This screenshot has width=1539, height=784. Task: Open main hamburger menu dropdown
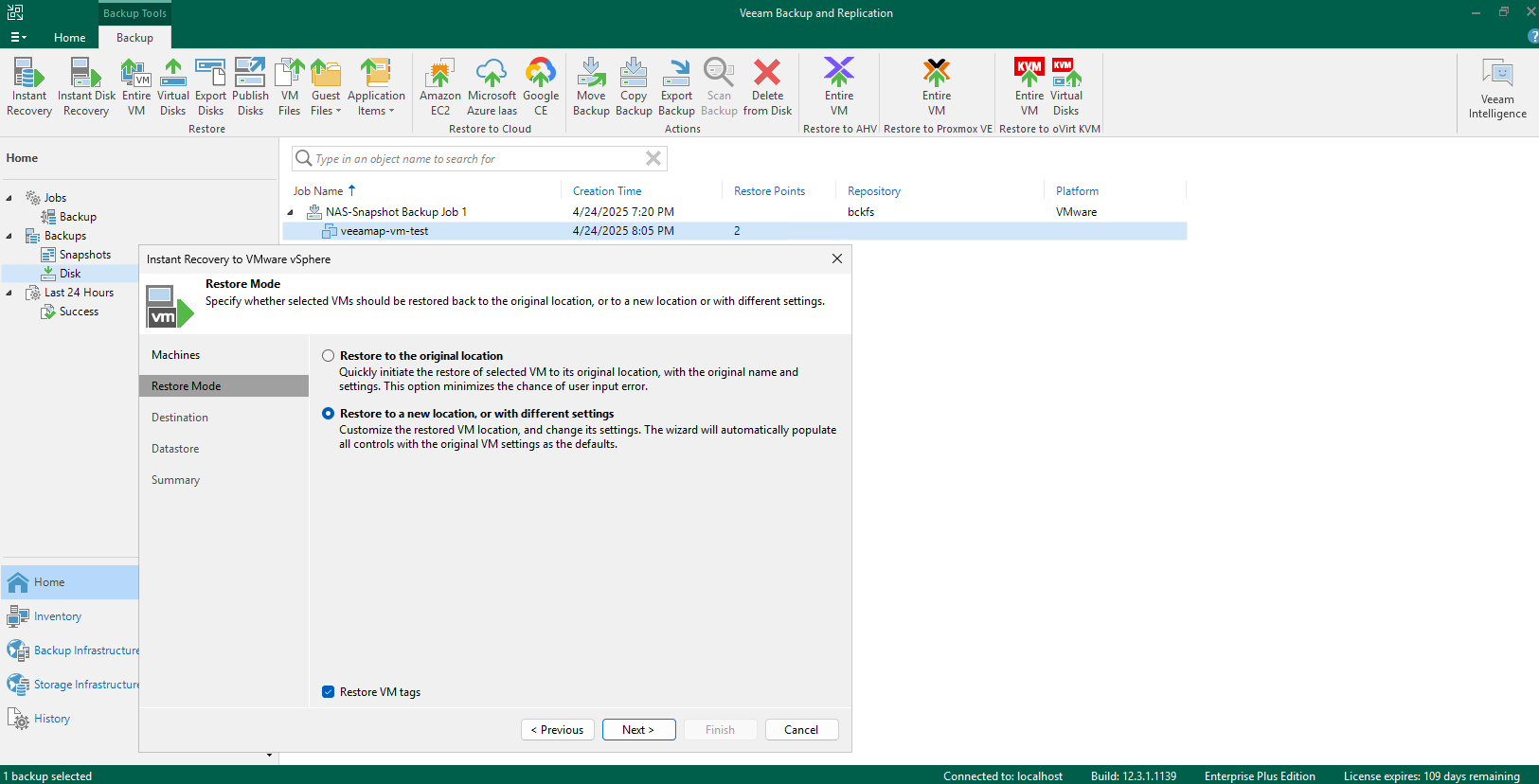(x=18, y=37)
